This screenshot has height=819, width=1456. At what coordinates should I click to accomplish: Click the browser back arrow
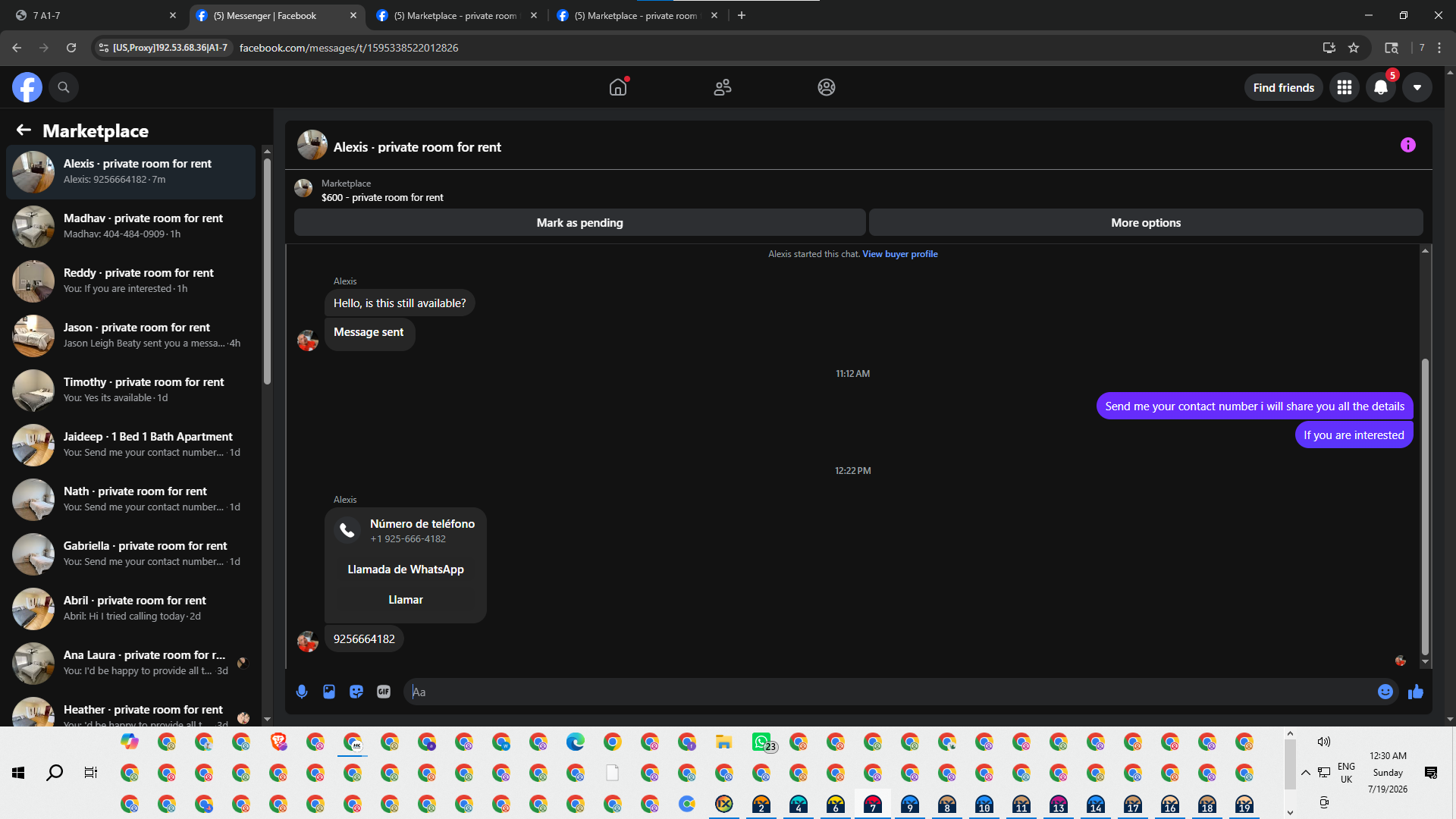pyautogui.click(x=17, y=48)
